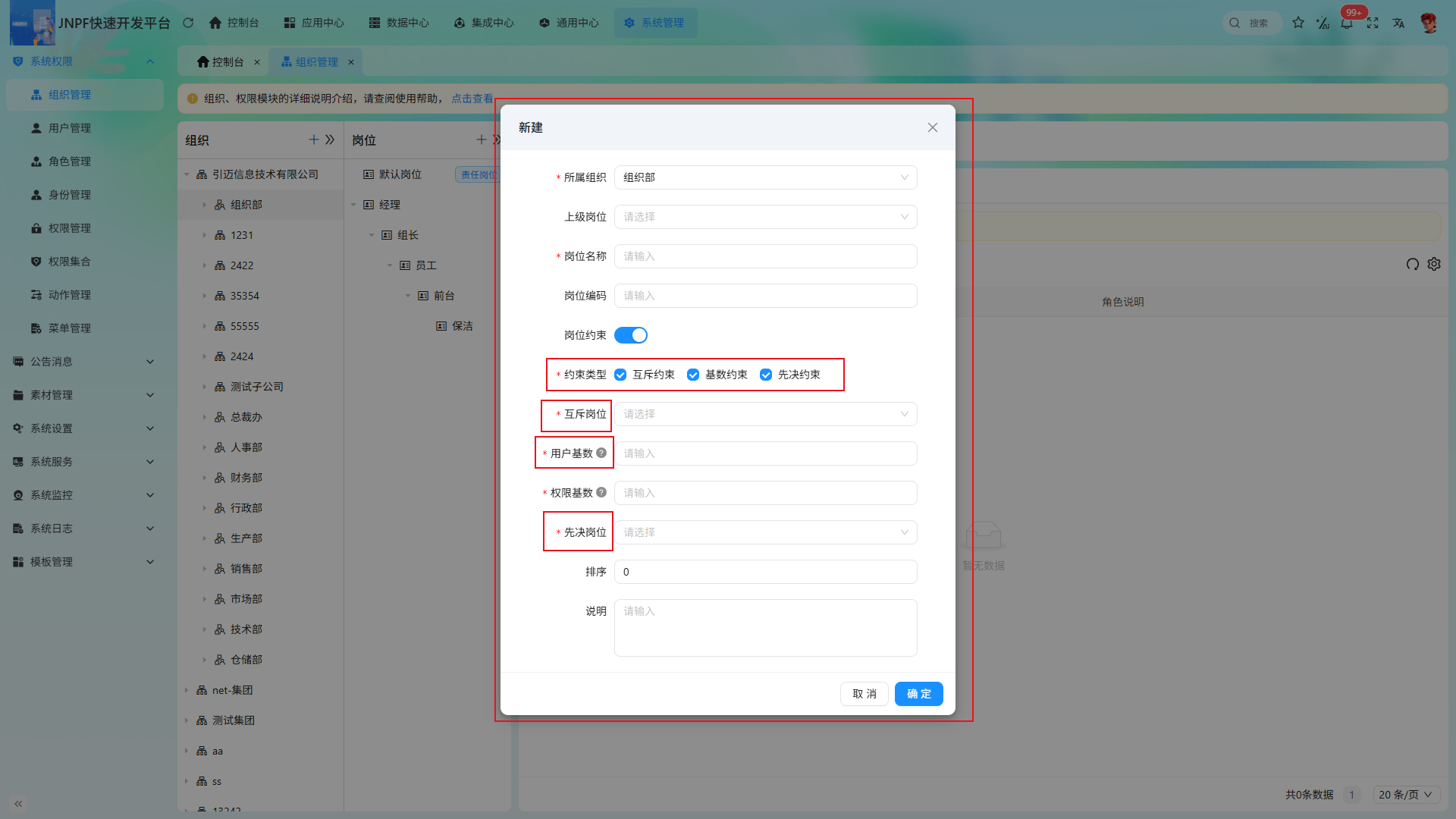Click the 排序 number field

pyautogui.click(x=766, y=572)
